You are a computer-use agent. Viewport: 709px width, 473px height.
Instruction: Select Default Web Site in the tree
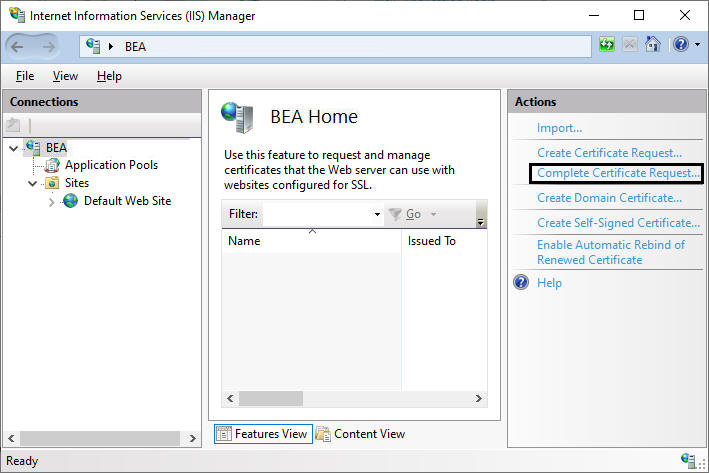tap(128, 201)
